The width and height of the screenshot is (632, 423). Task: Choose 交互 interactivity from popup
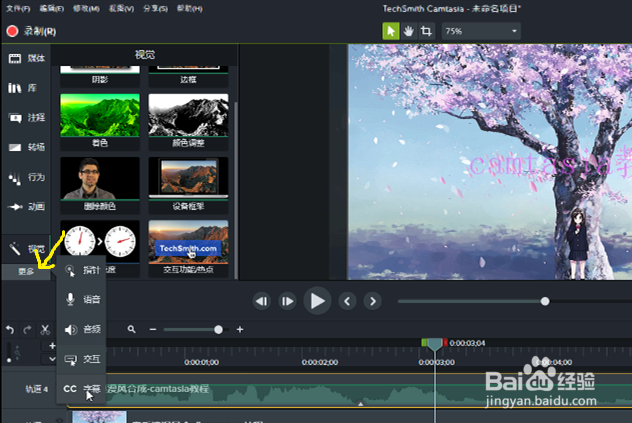[x=82, y=359]
